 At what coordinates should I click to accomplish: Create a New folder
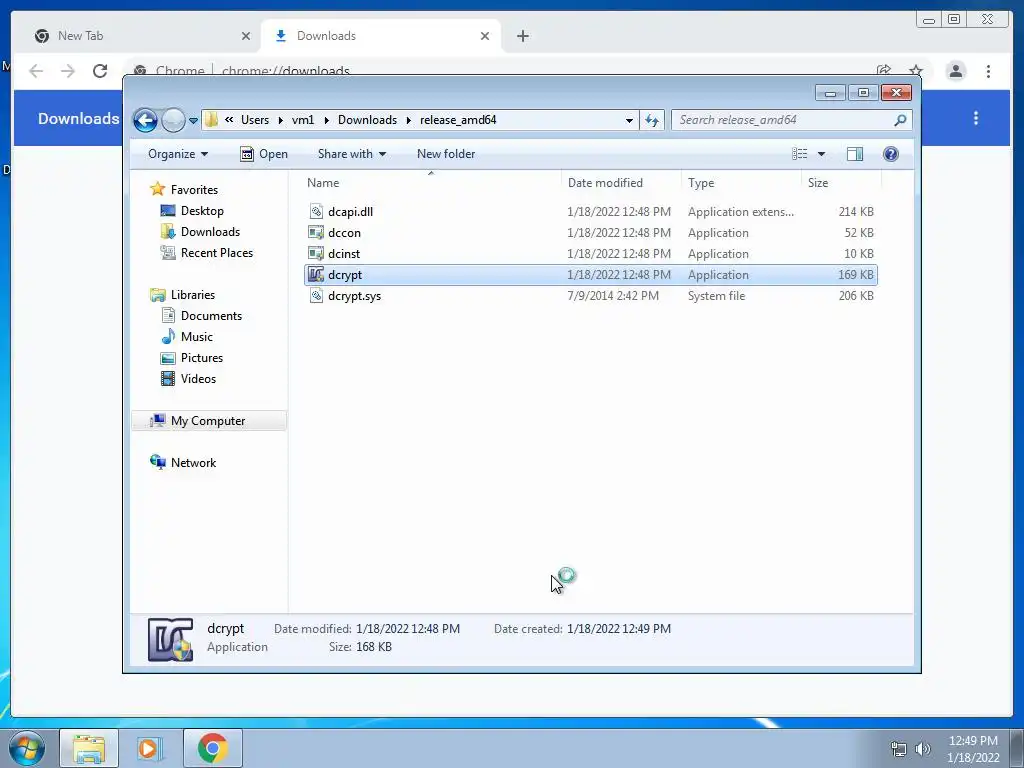coord(446,154)
